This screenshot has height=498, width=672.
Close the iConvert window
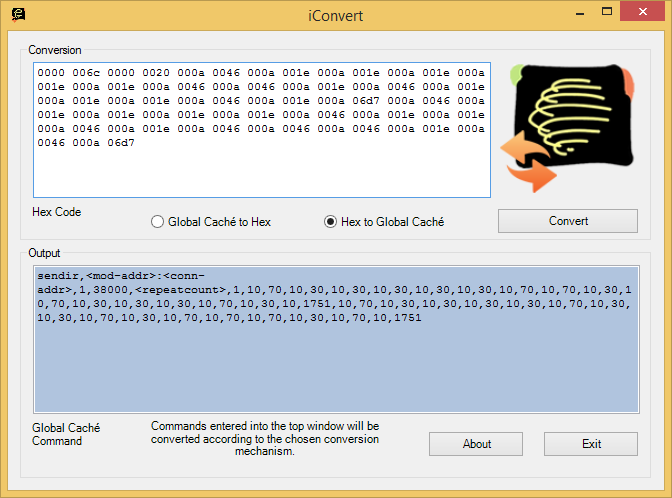coord(642,12)
